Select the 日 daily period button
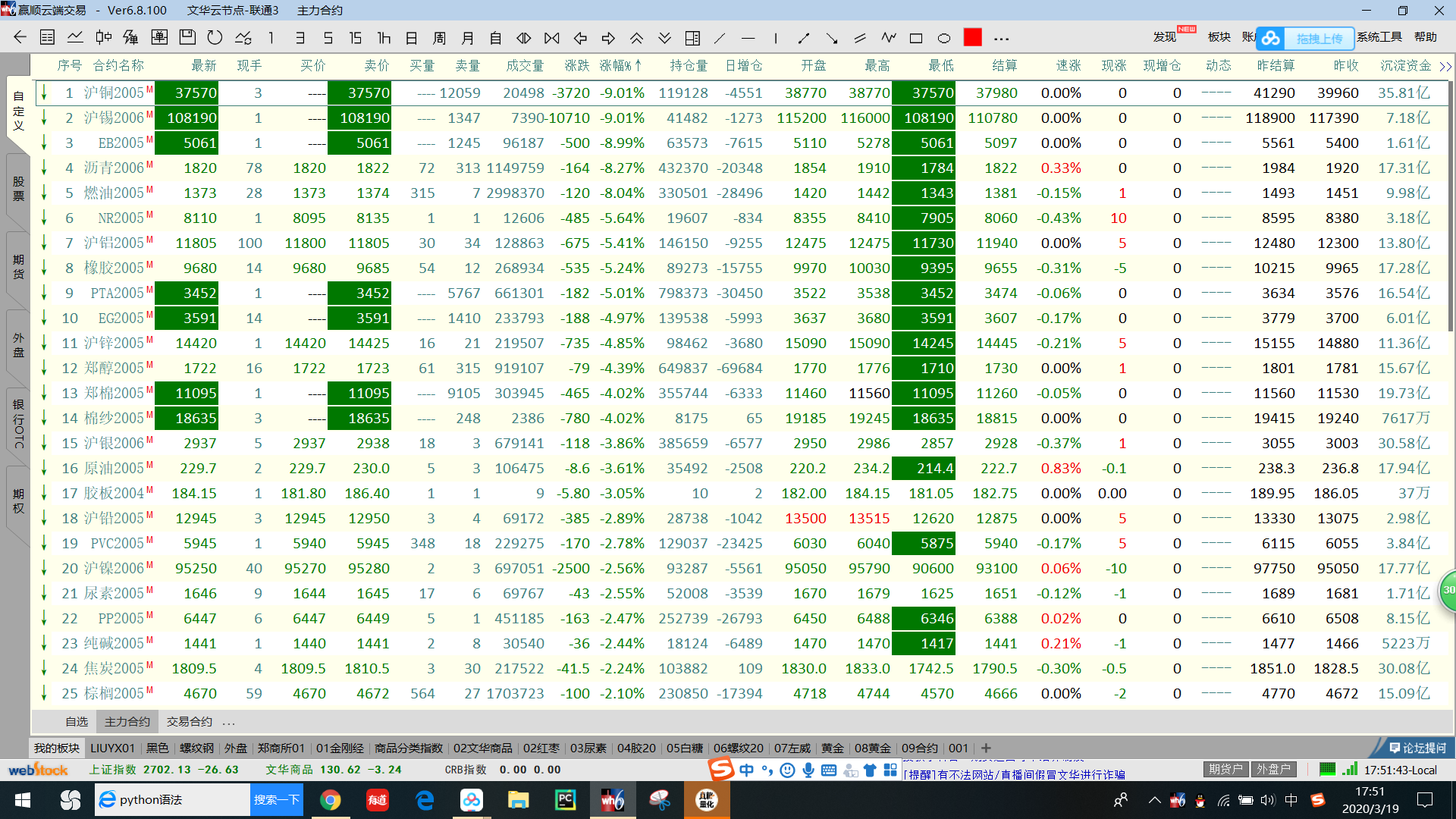Screen dimensions: 1456x819 (x=412, y=37)
